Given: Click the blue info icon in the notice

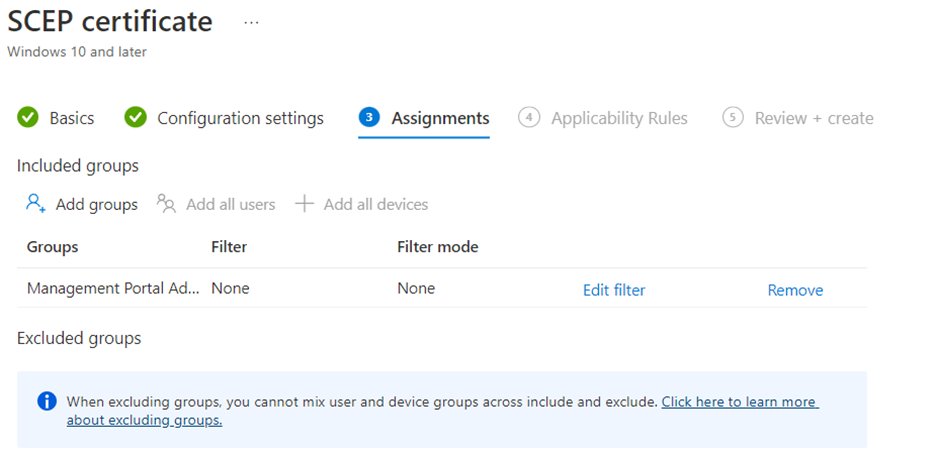Looking at the screenshot, I should click(x=46, y=401).
